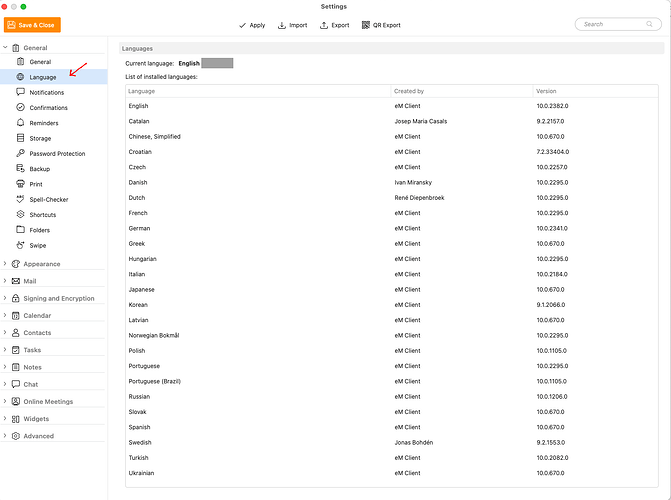Sort by the Language column header
Viewport: 671px width, 500px height.
258,91
